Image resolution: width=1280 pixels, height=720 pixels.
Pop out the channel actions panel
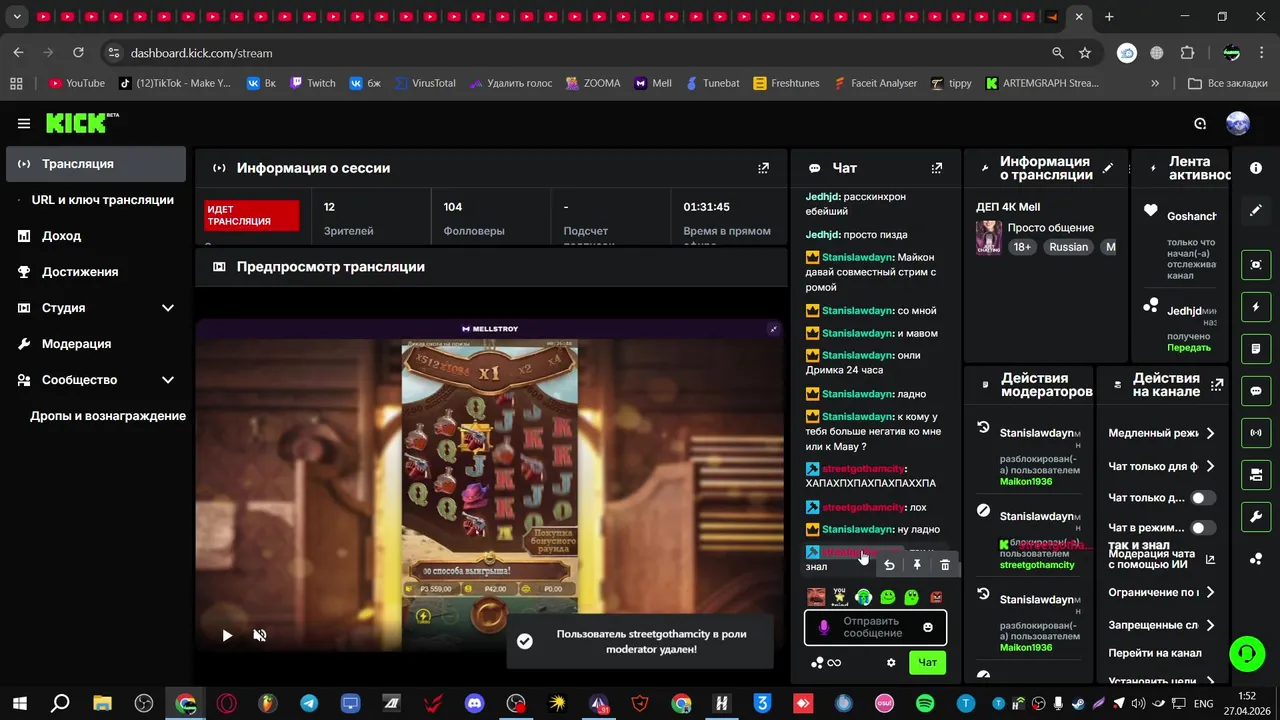pos(1217,384)
